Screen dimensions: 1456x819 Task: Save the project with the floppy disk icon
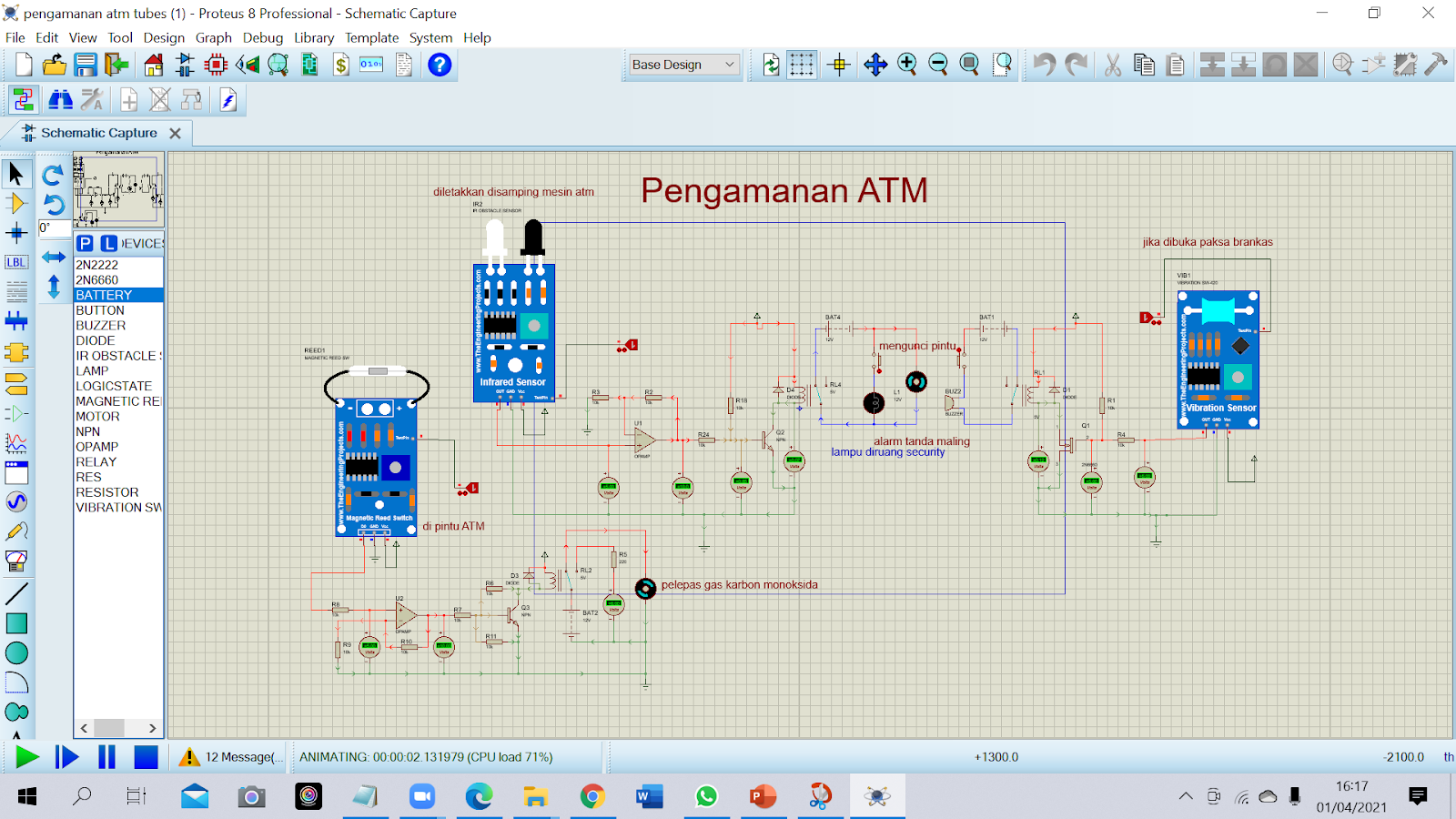click(86, 65)
